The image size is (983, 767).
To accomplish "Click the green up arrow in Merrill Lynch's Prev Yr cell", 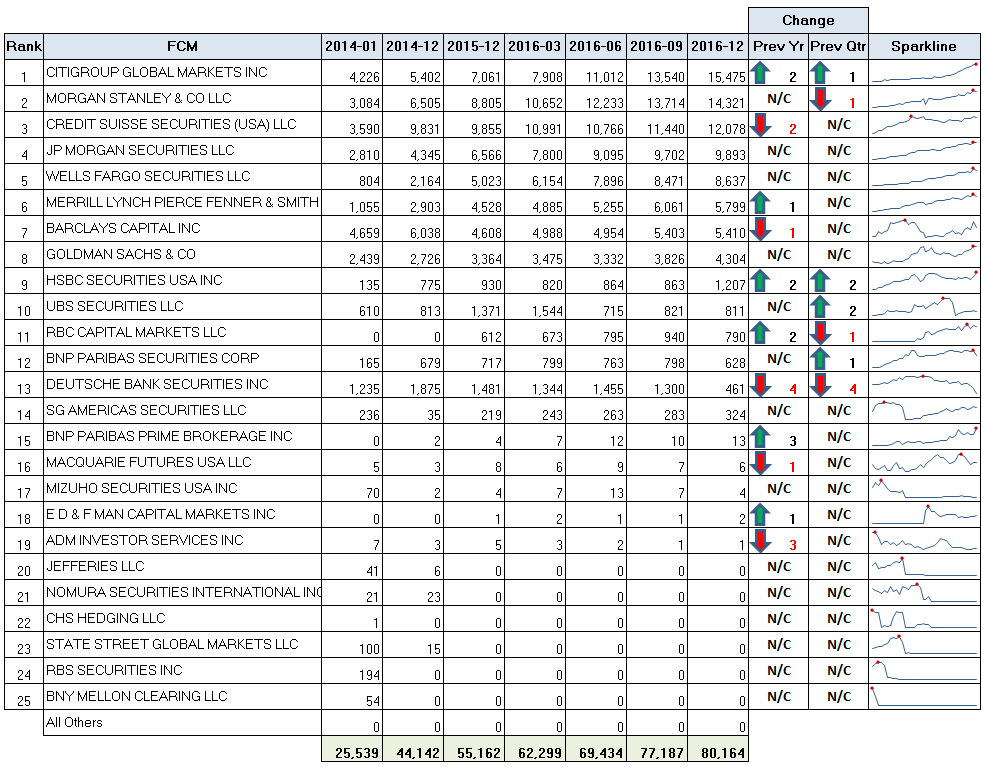I will pos(760,203).
